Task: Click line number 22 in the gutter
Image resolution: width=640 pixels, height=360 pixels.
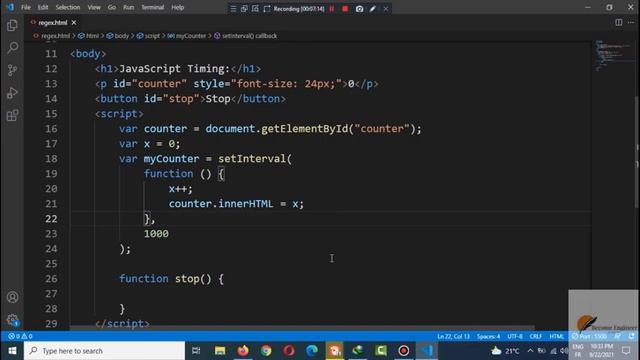Action: pos(51,219)
